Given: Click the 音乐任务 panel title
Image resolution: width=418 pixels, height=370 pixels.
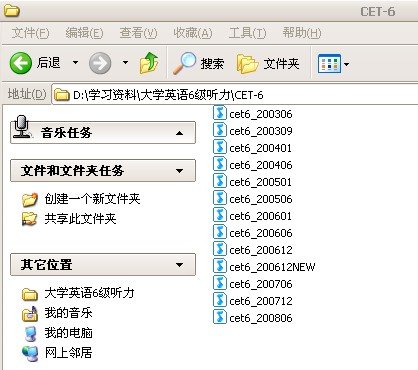Looking at the screenshot, I should tap(66, 133).
